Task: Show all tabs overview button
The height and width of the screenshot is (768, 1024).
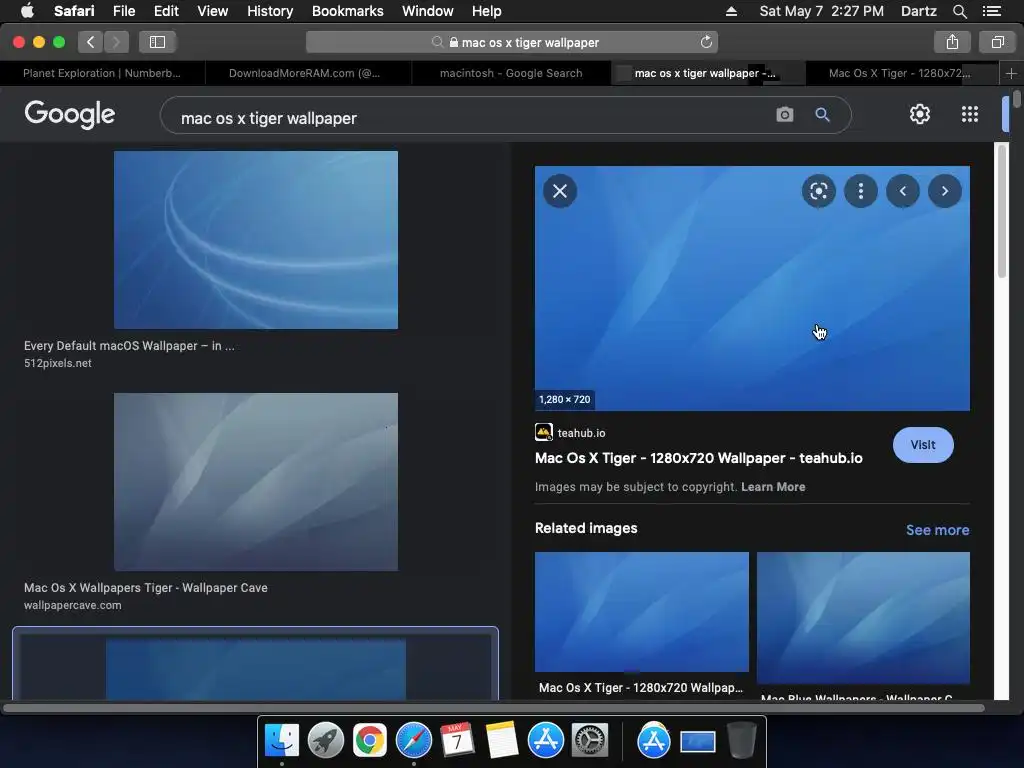Action: click(997, 42)
